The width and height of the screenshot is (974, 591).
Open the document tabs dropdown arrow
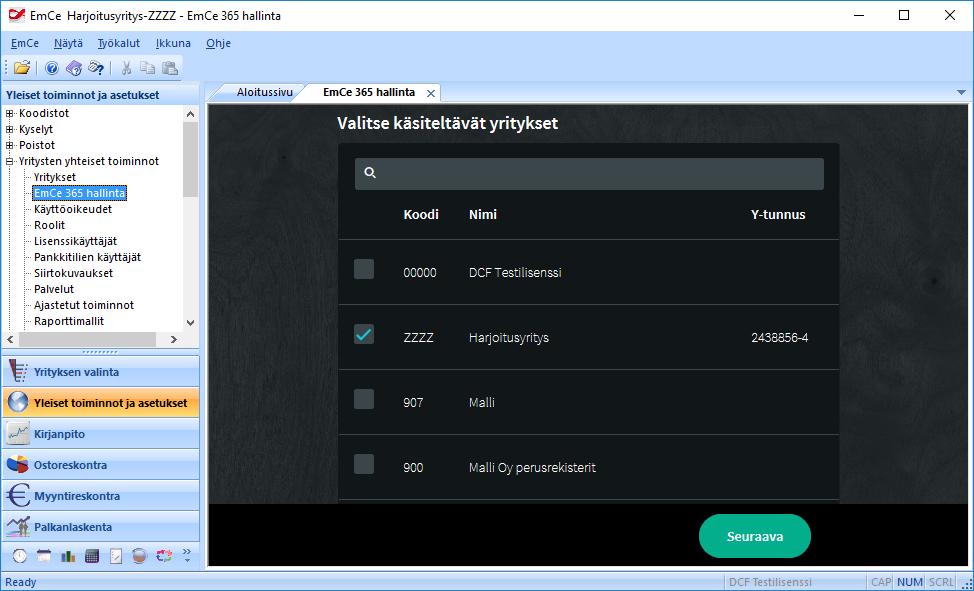962,93
